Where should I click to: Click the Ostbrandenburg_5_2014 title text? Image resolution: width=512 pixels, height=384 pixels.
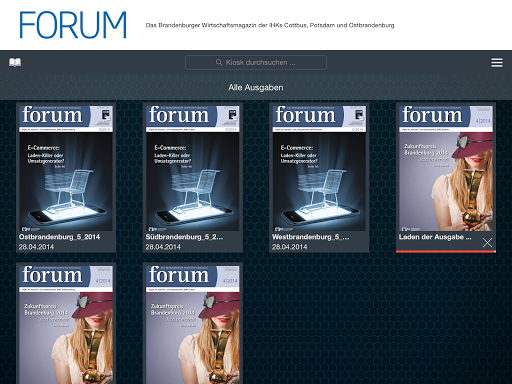(x=59, y=237)
